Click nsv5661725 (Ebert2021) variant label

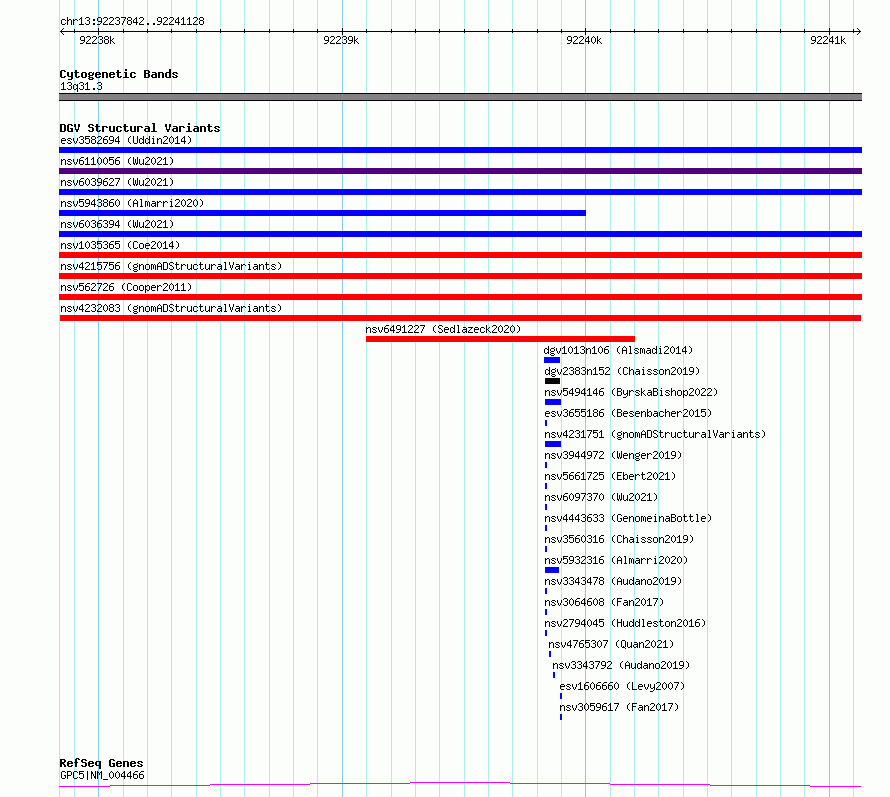pos(610,476)
